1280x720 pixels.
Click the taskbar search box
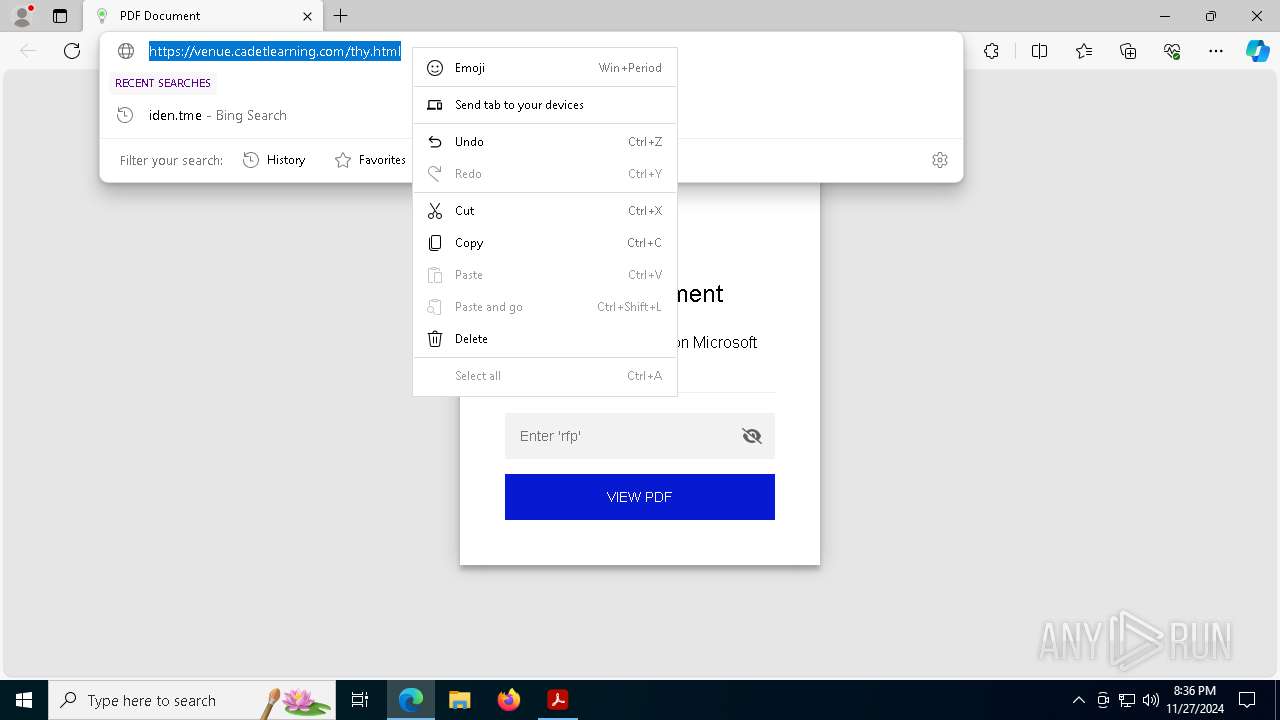click(x=192, y=700)
